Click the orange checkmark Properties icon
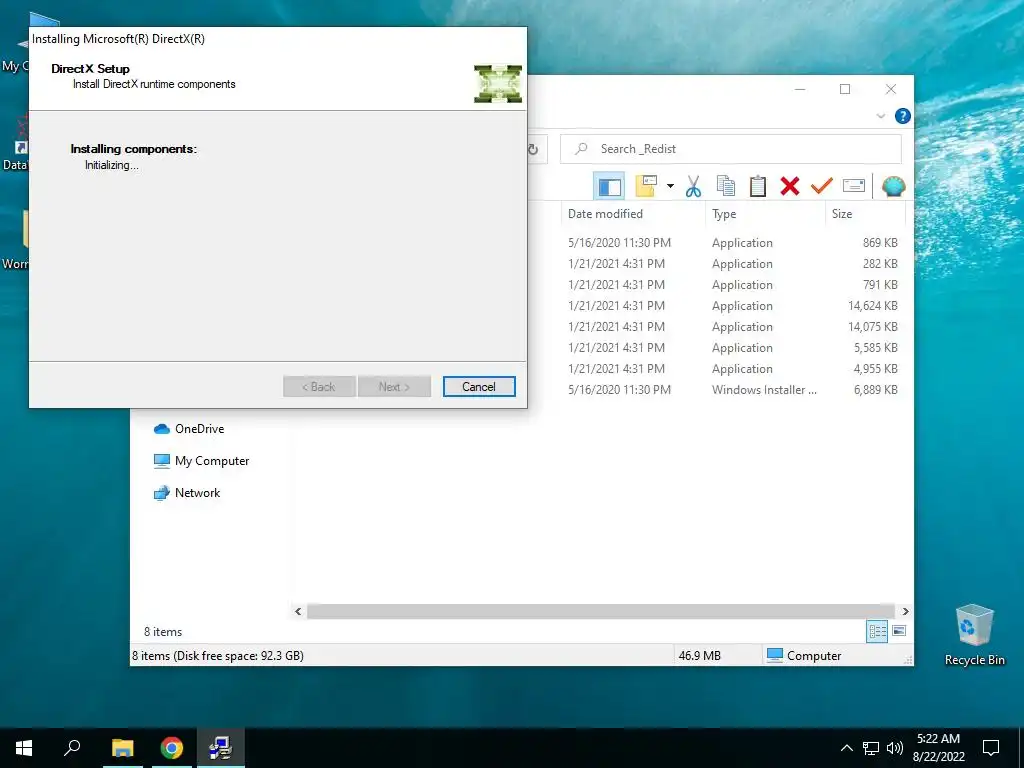The height and width of the screenshot is (768, 1024). click(822, 186)
